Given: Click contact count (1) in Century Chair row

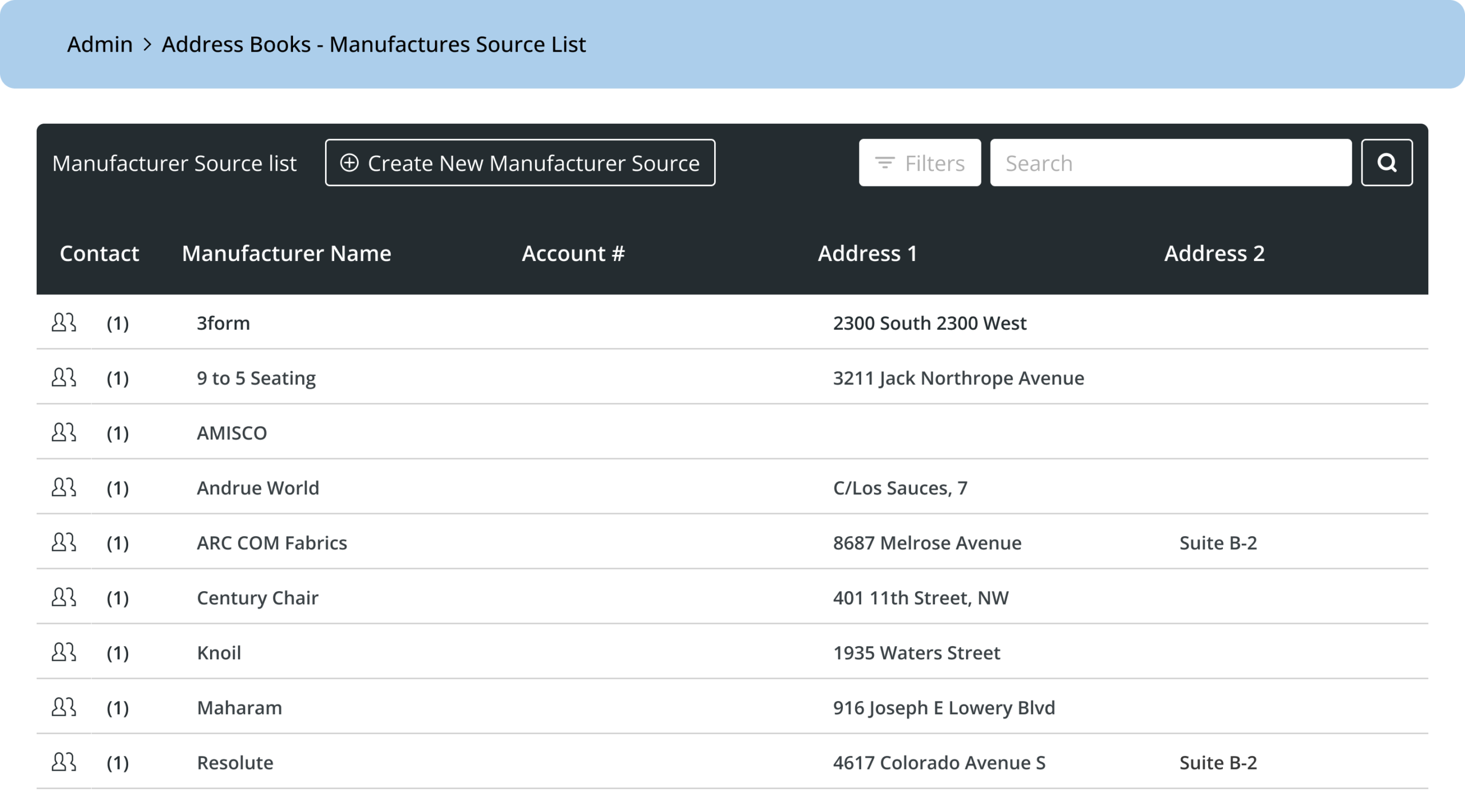Looking at the screenshot, I should click(x=118, y=598).
